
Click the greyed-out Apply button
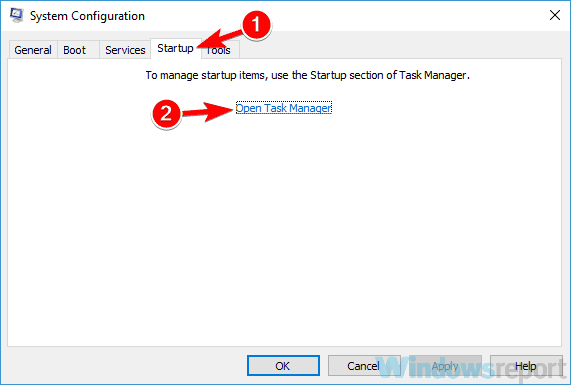[445, 366]
